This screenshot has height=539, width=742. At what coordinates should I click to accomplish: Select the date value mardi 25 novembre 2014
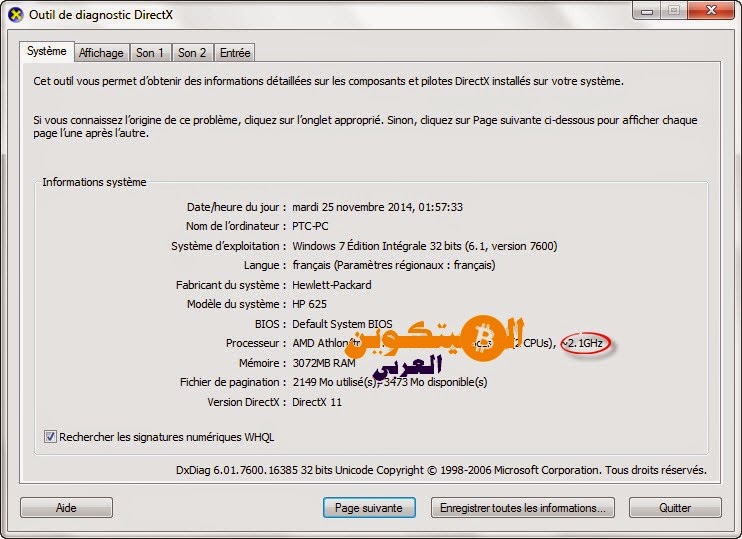pyautogui.click(x=377, y=207)
